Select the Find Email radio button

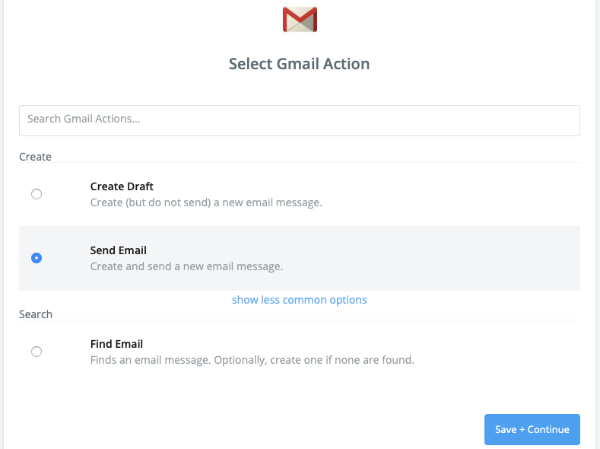tap(36, 351)
